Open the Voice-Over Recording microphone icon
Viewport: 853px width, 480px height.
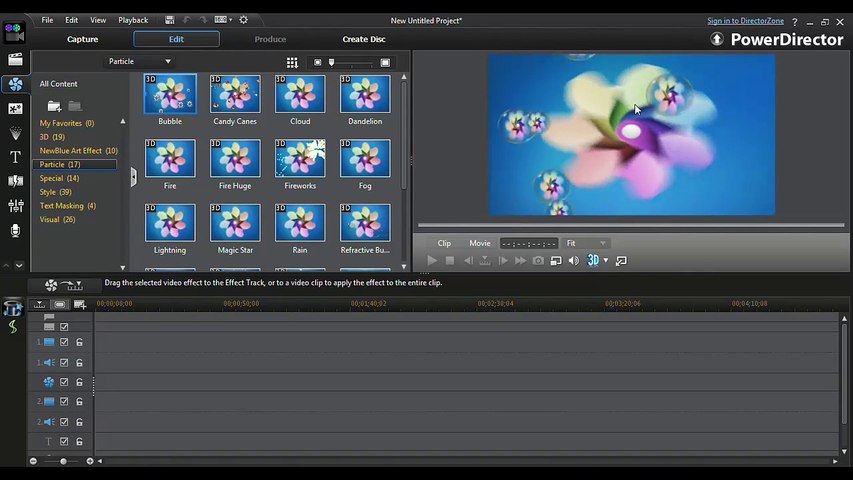(x=15, y=231)
